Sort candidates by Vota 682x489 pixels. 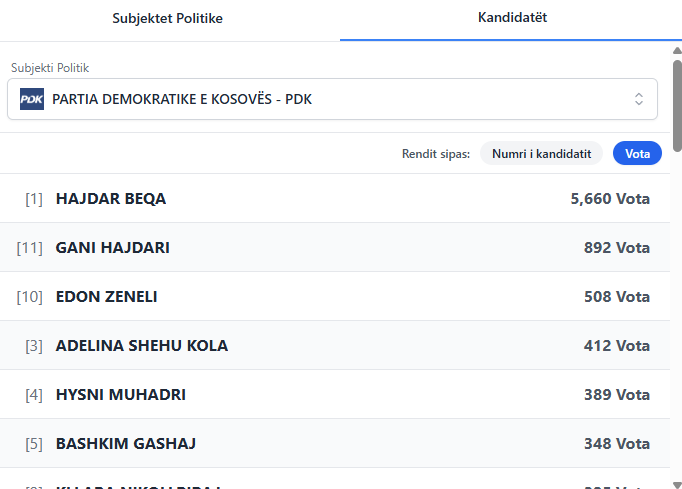[x=637, y=153]
